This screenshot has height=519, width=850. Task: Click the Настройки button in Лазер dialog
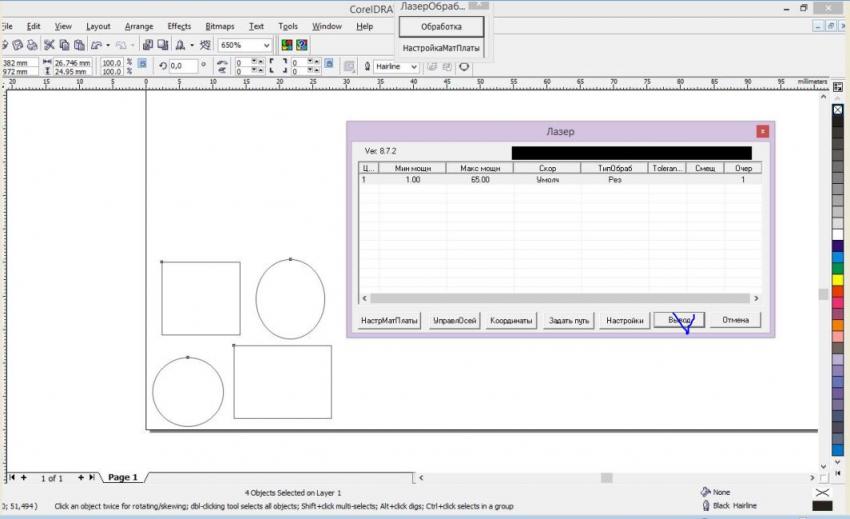pyautogui.click(x=624, y=320)
